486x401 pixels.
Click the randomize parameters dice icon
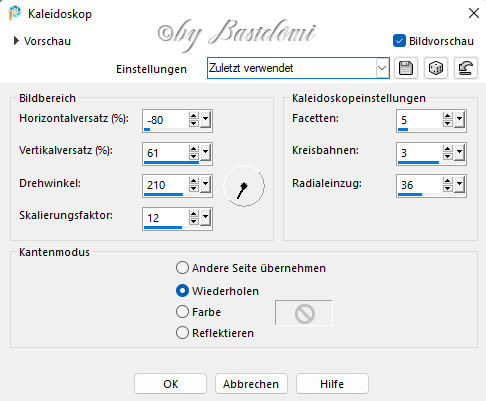436,68
